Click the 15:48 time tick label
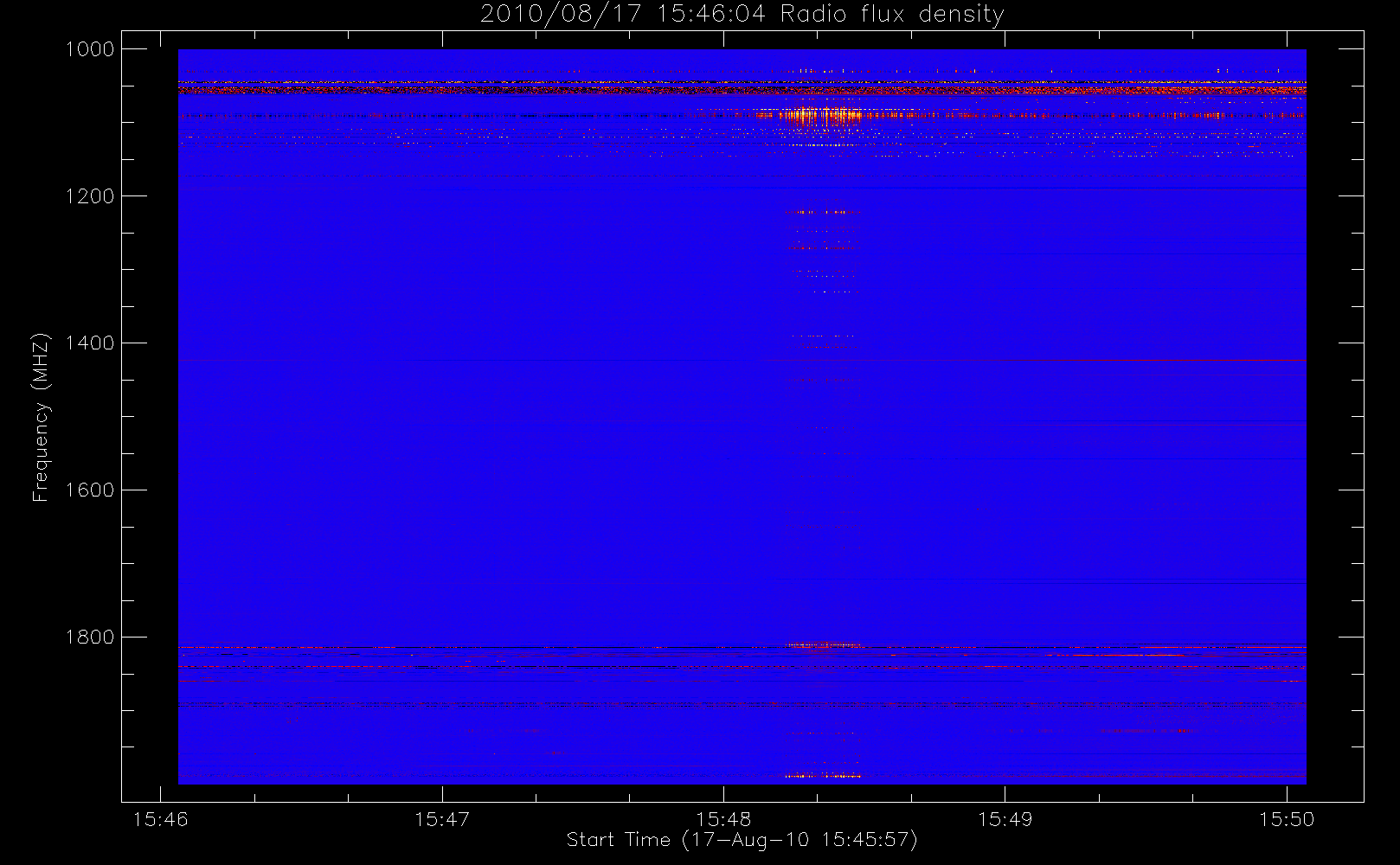This screenshot has height=865, width=1400. (x=723, y=818)
